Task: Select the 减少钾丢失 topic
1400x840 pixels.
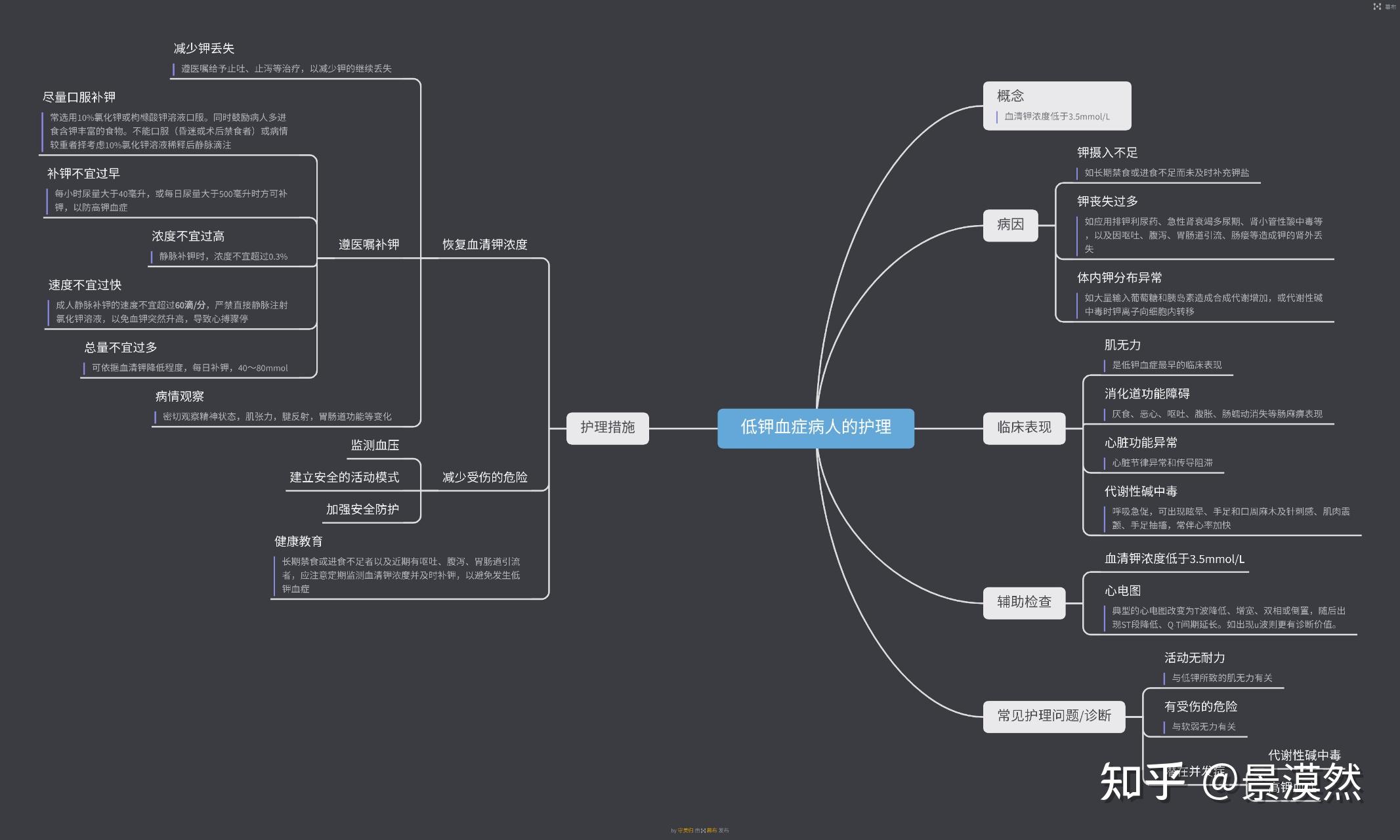Action: click(x=204, y=49)
